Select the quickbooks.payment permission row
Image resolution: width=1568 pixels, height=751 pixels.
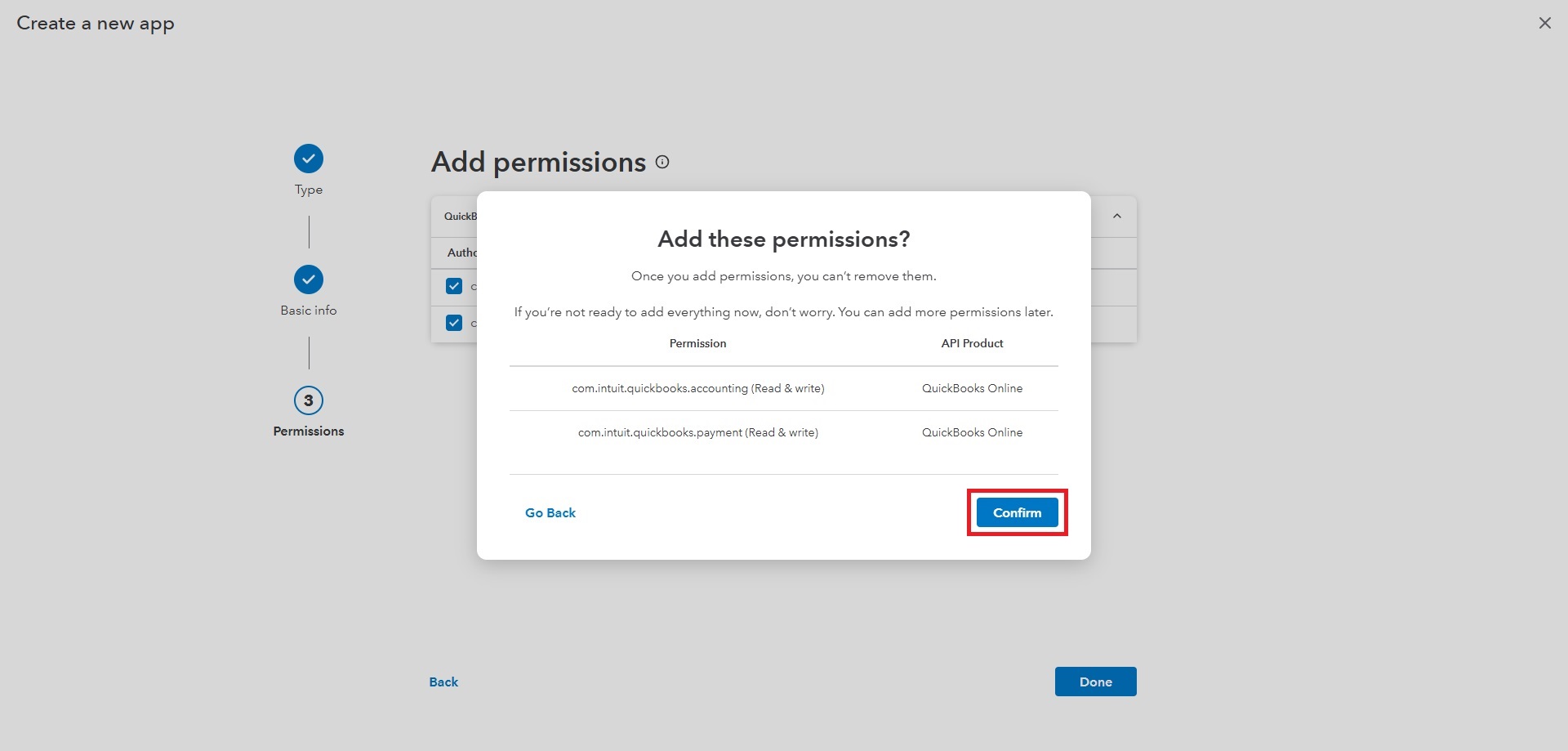point(697,432)
